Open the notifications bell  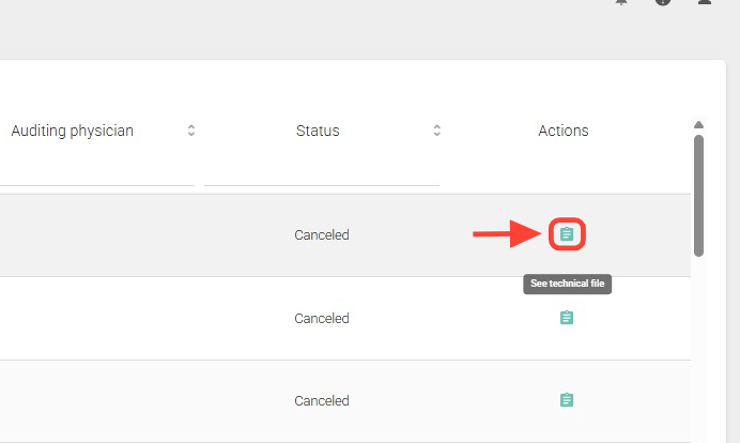(622, 3)
